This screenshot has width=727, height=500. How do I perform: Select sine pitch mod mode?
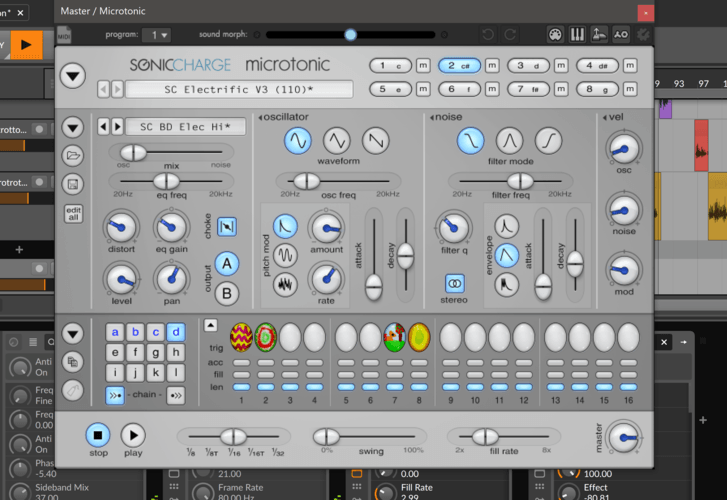(285, 255)
